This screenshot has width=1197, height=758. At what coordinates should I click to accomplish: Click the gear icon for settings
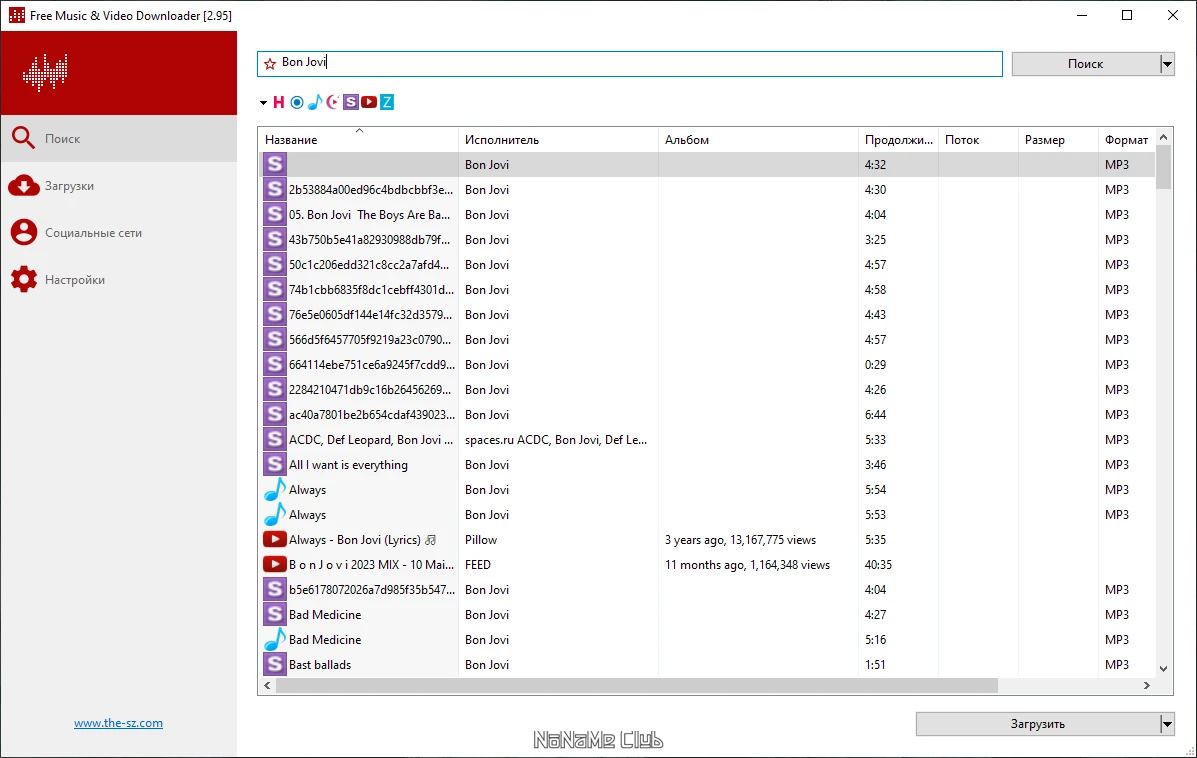tap(24, 279)
